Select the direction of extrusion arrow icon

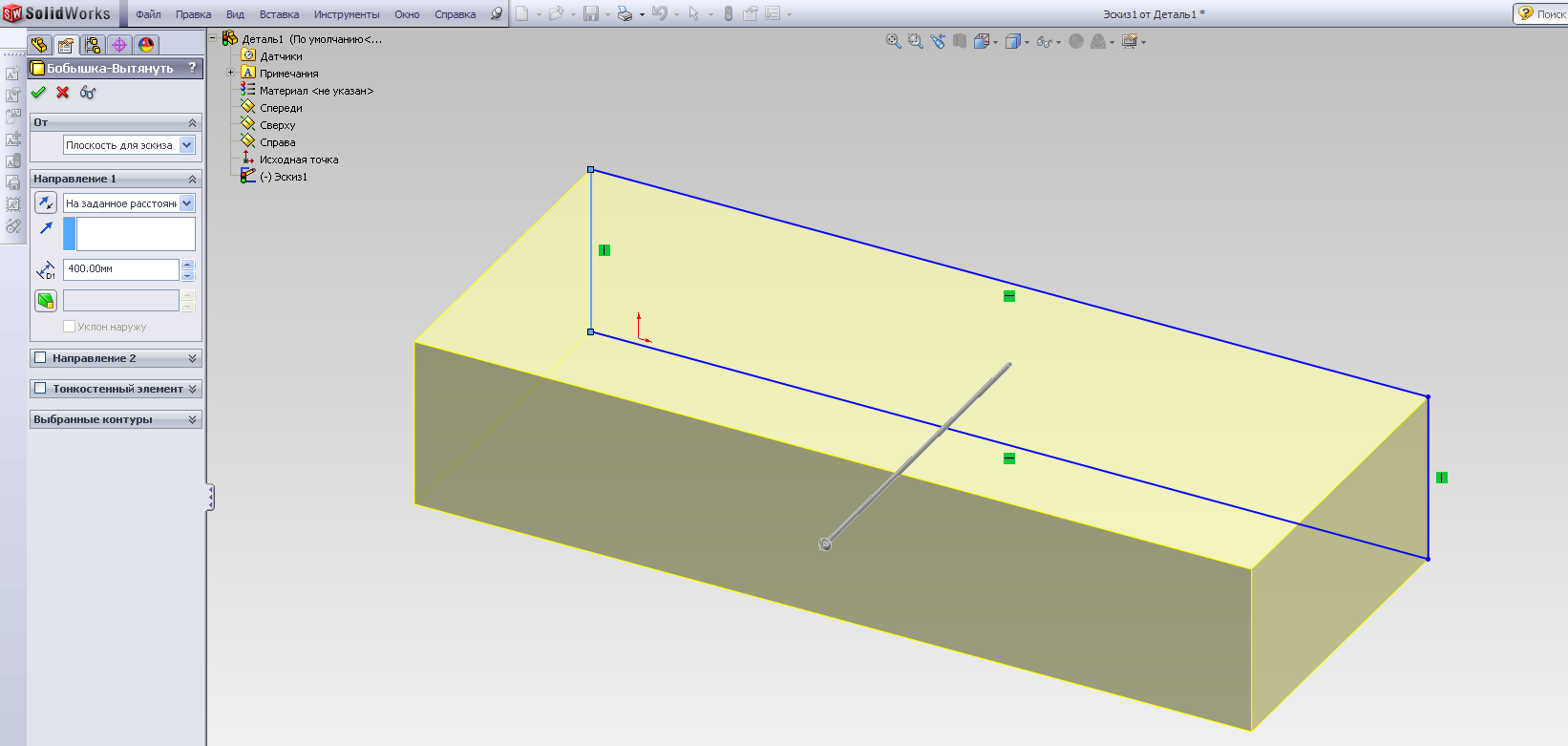coord(46,227)
